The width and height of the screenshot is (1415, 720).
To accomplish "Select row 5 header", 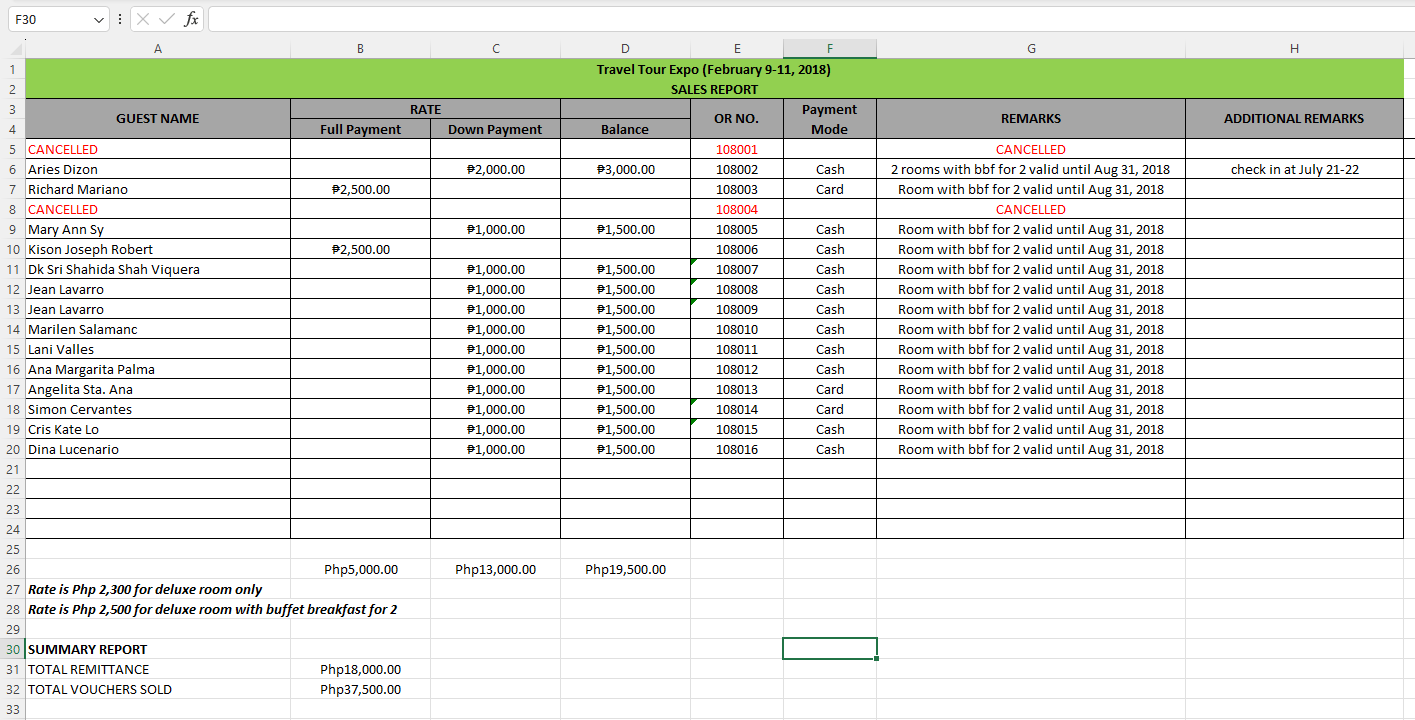I will click(x=12, y=149).
